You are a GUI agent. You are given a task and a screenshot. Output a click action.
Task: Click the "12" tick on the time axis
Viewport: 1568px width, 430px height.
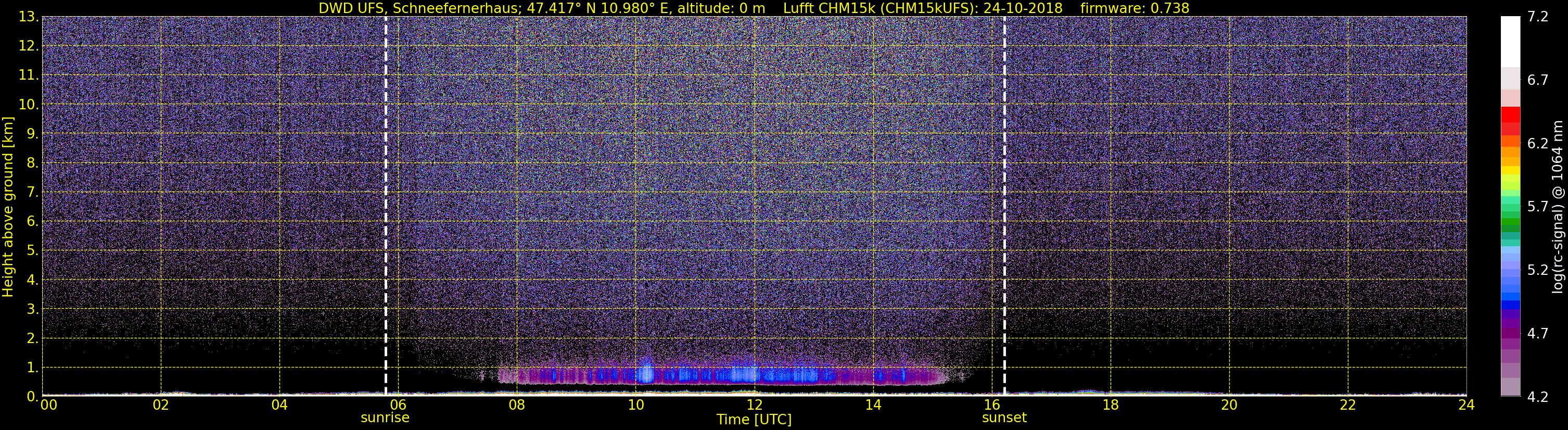coord(754,405)
